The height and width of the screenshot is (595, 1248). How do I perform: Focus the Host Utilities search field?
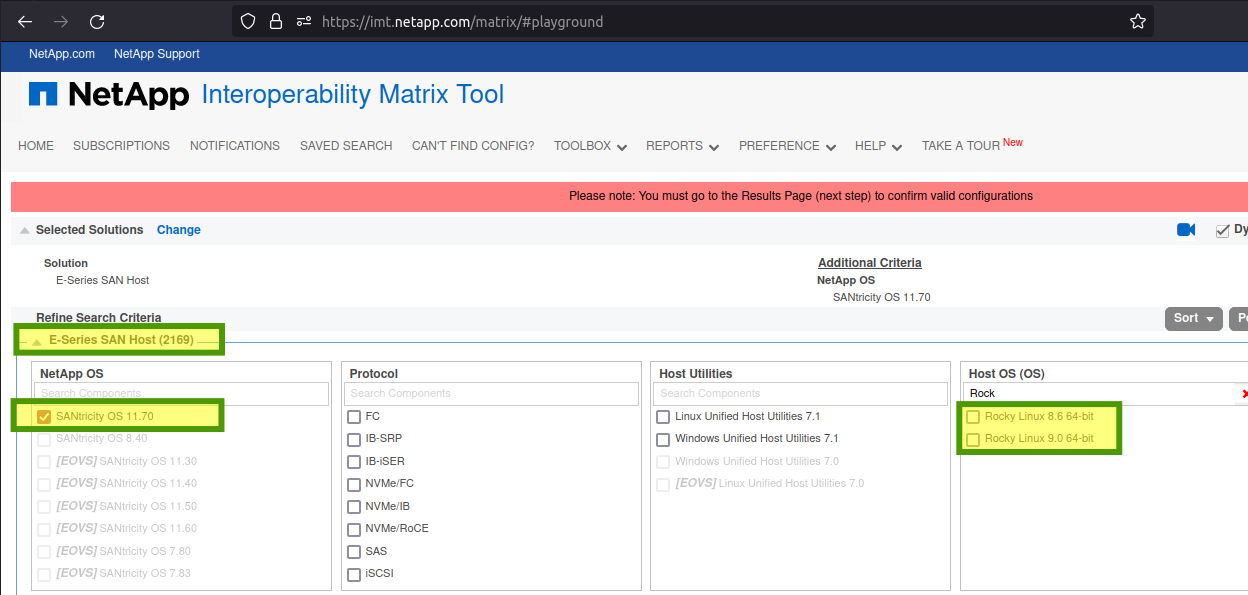pyautogui.click(x=801, y=394)
